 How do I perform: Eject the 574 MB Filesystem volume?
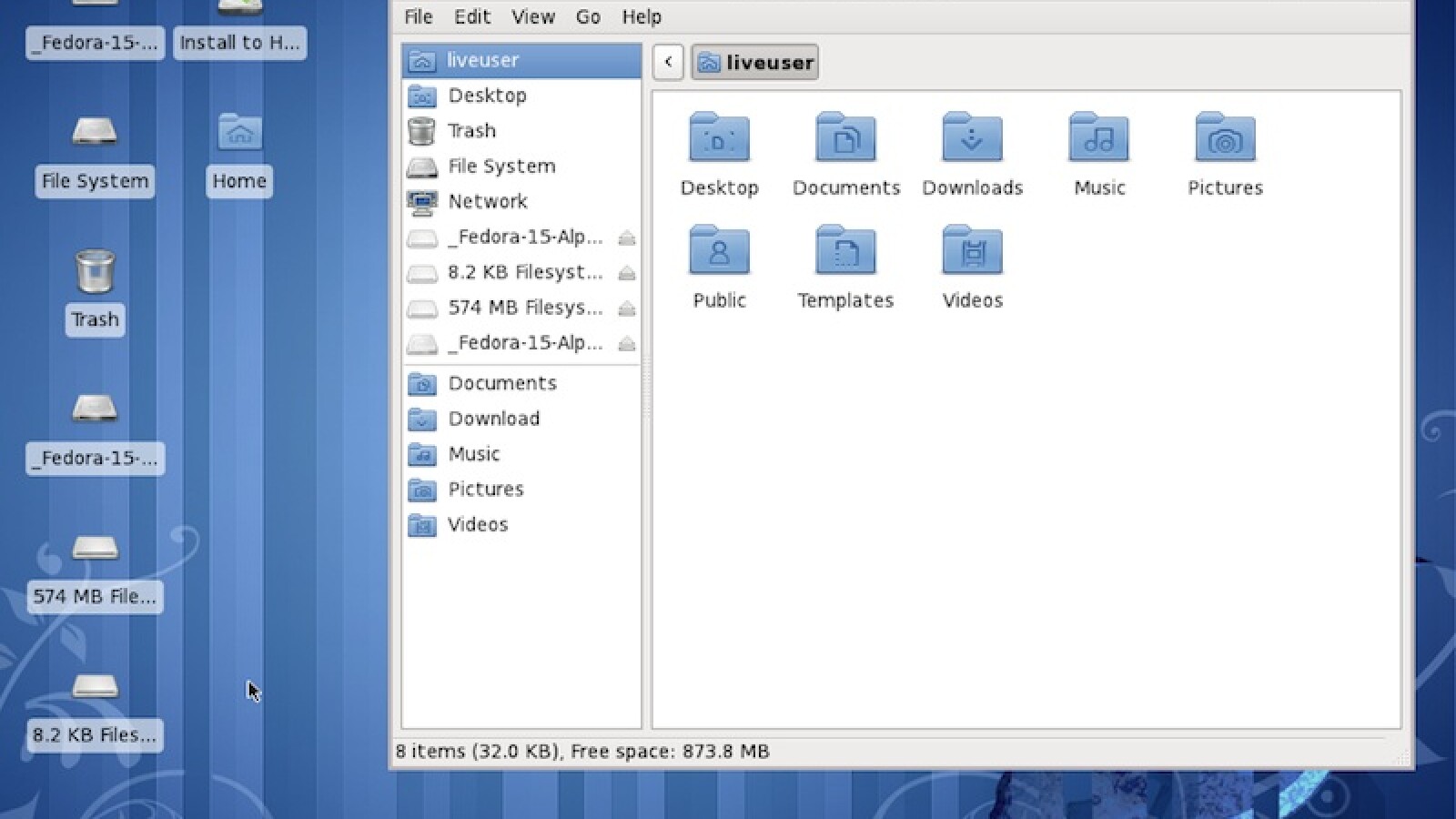(627, 308)
